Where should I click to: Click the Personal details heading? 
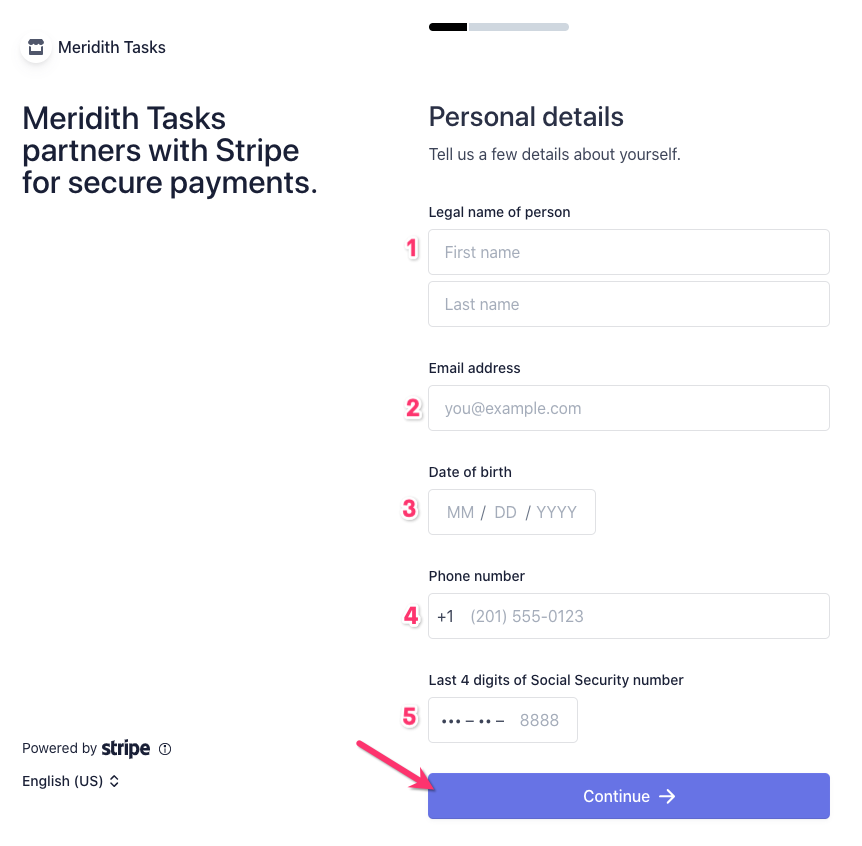coord(526,117)
